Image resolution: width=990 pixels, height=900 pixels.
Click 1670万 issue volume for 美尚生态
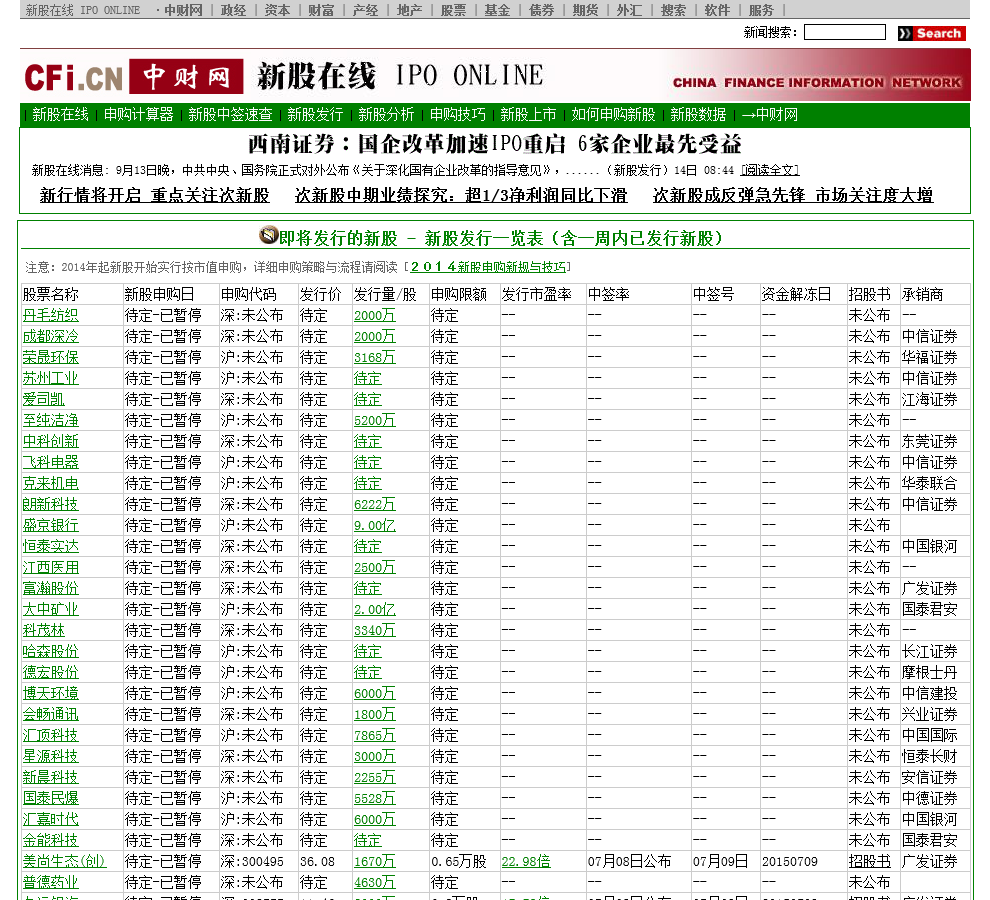coord(374,861)
